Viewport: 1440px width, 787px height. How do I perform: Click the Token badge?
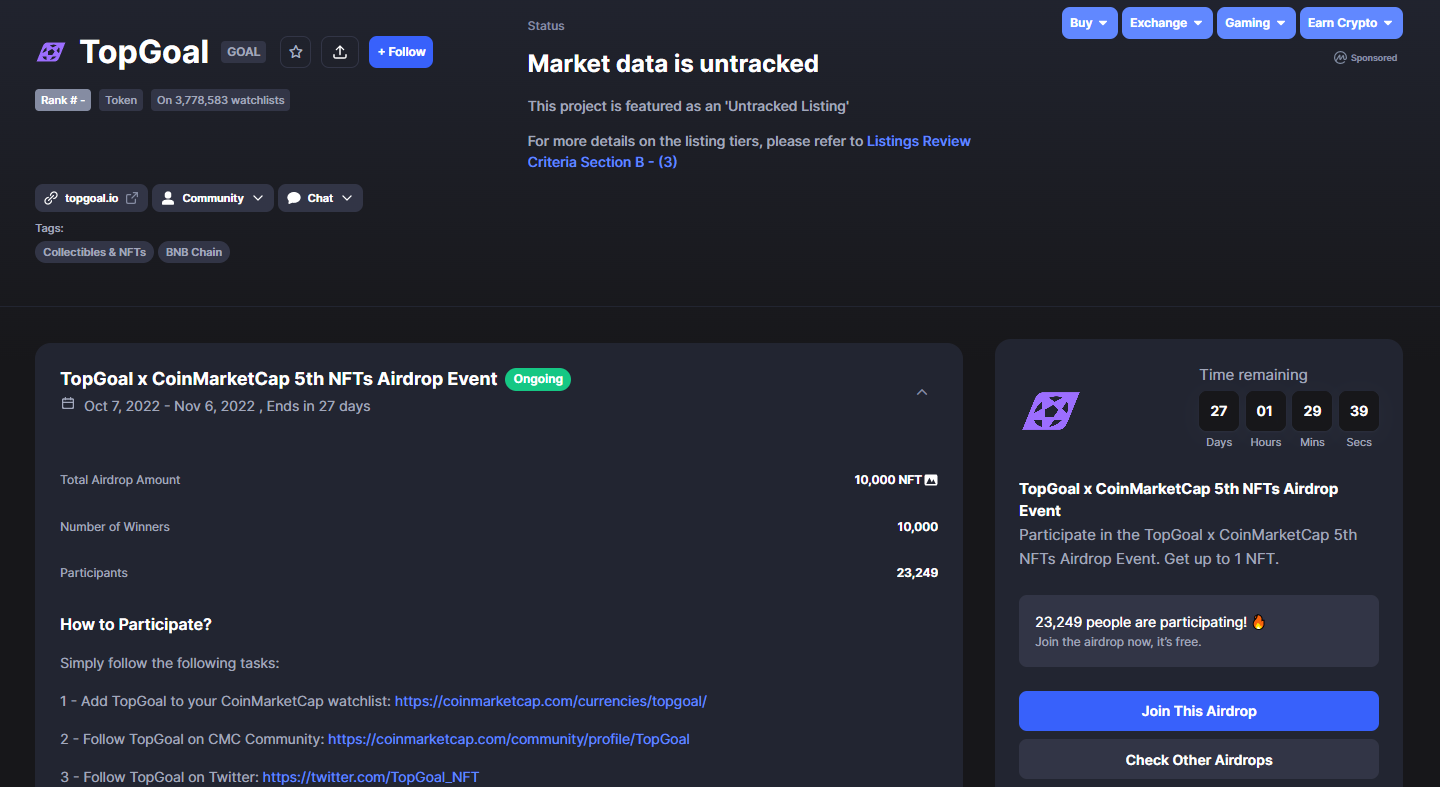click(121, 100)
